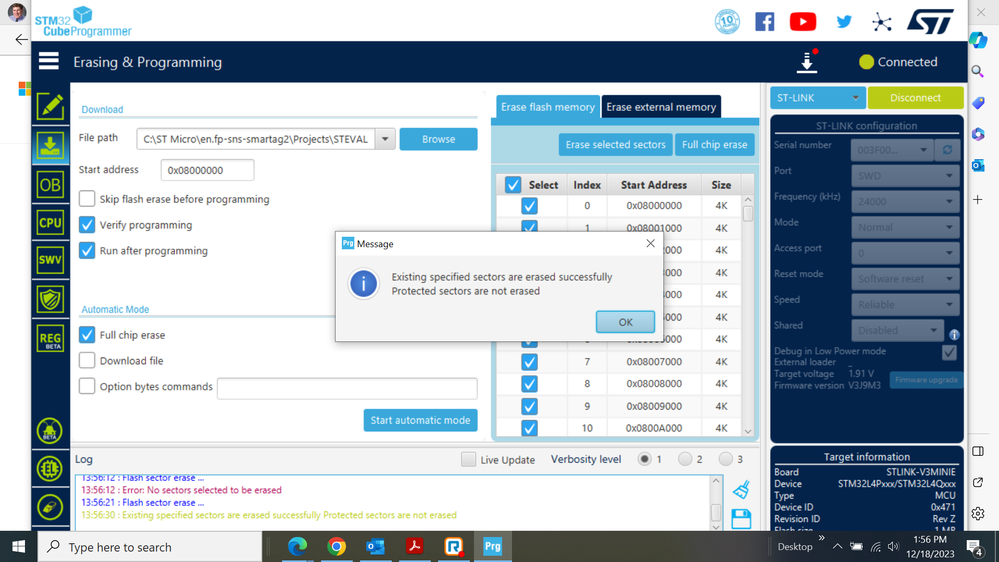Close the Message dialog with X
The height and width of the screenshot is (562, 999).
[650, 243]
